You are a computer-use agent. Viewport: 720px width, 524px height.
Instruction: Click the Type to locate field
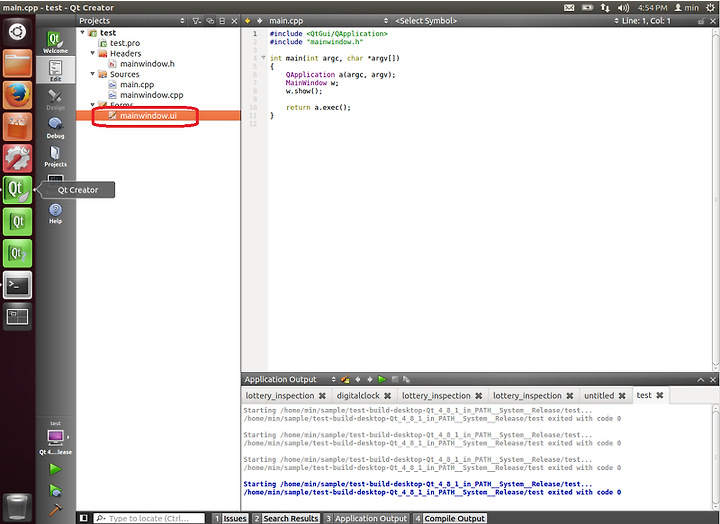pos(149,518)
